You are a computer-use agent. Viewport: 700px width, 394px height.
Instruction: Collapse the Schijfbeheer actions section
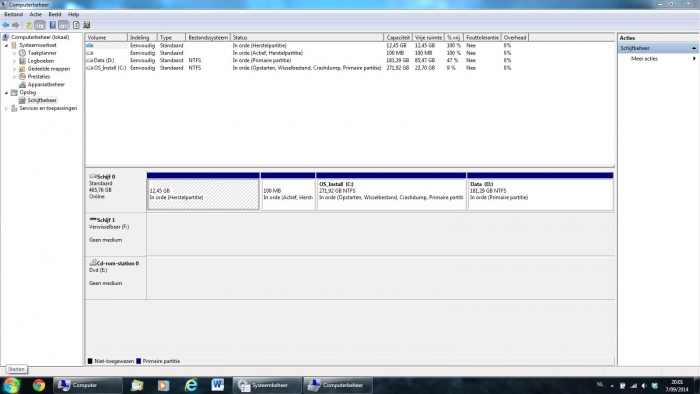[694, 48]
